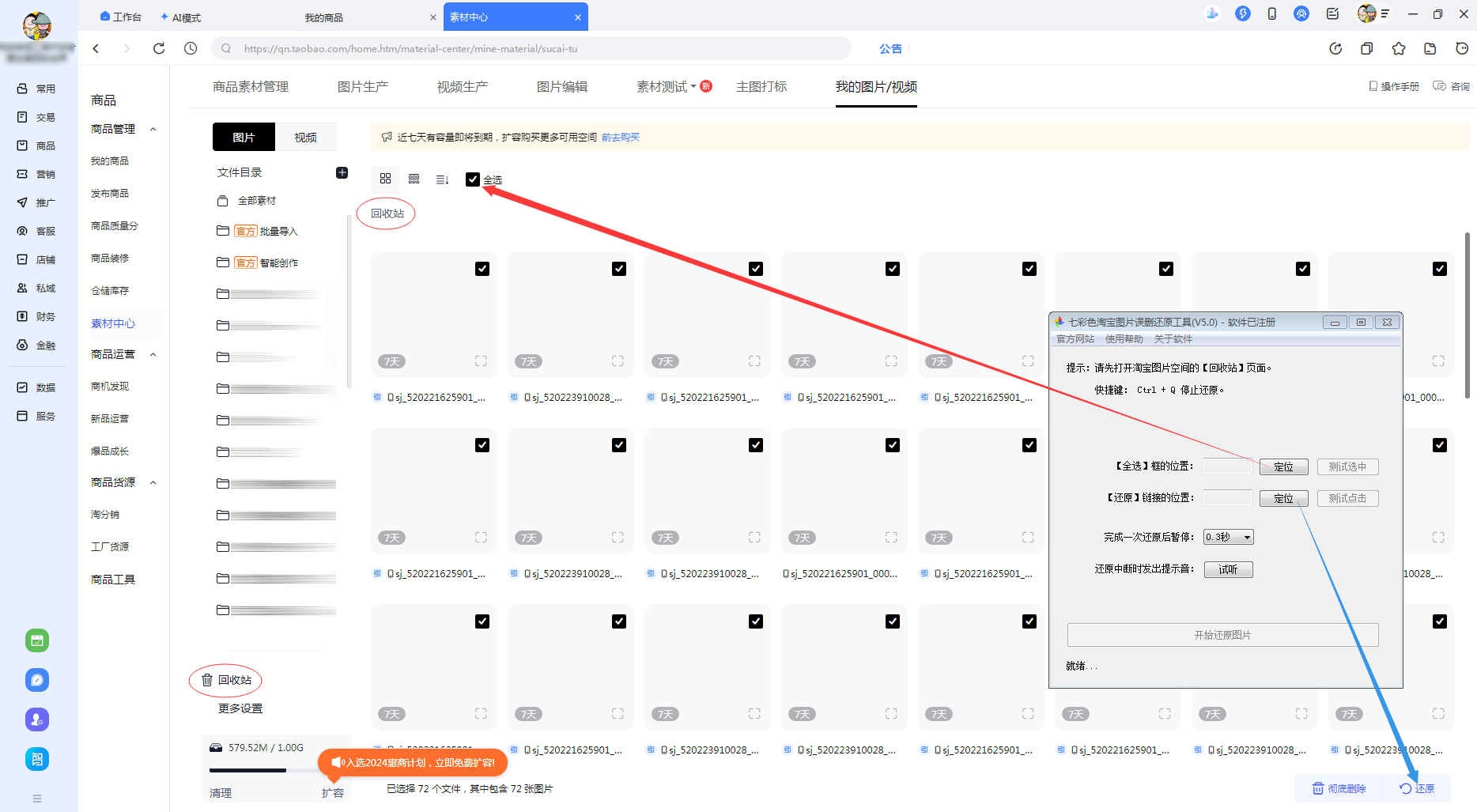This screenshot has width=1477, height=812.
Task: Switch to small grid view icon
Action: click(x=414, y=179)
